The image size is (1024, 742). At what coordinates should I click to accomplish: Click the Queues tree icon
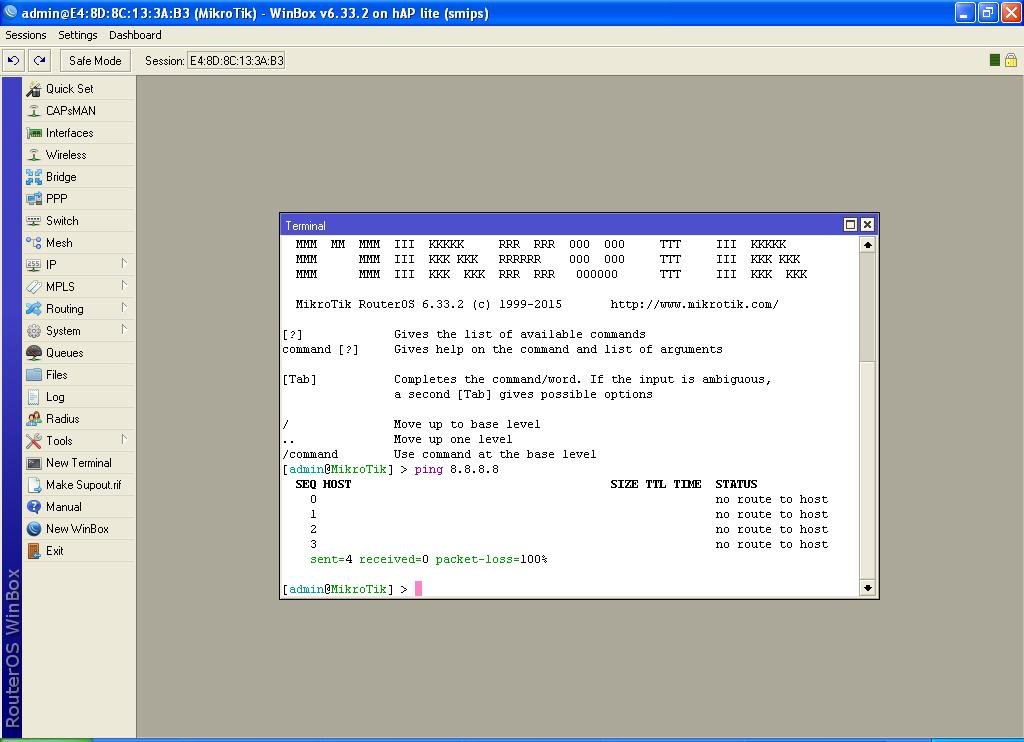34,353
